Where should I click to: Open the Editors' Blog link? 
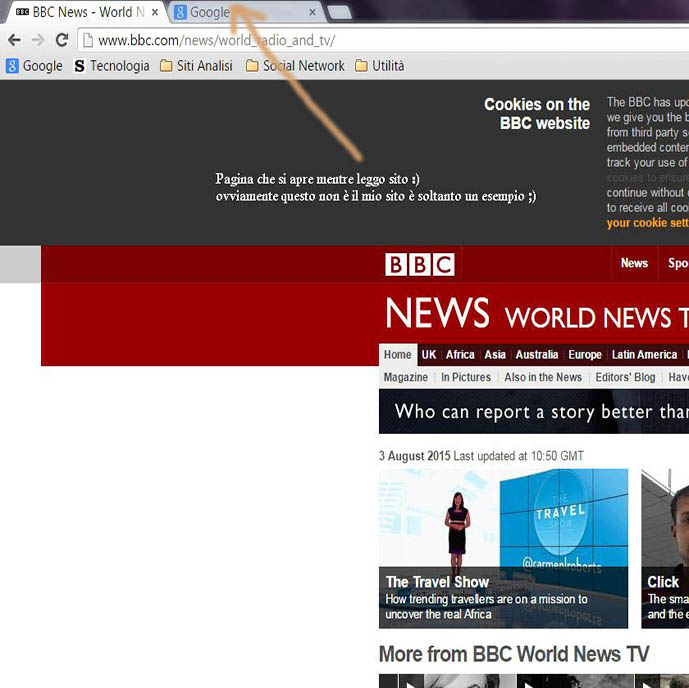(625, 377)
